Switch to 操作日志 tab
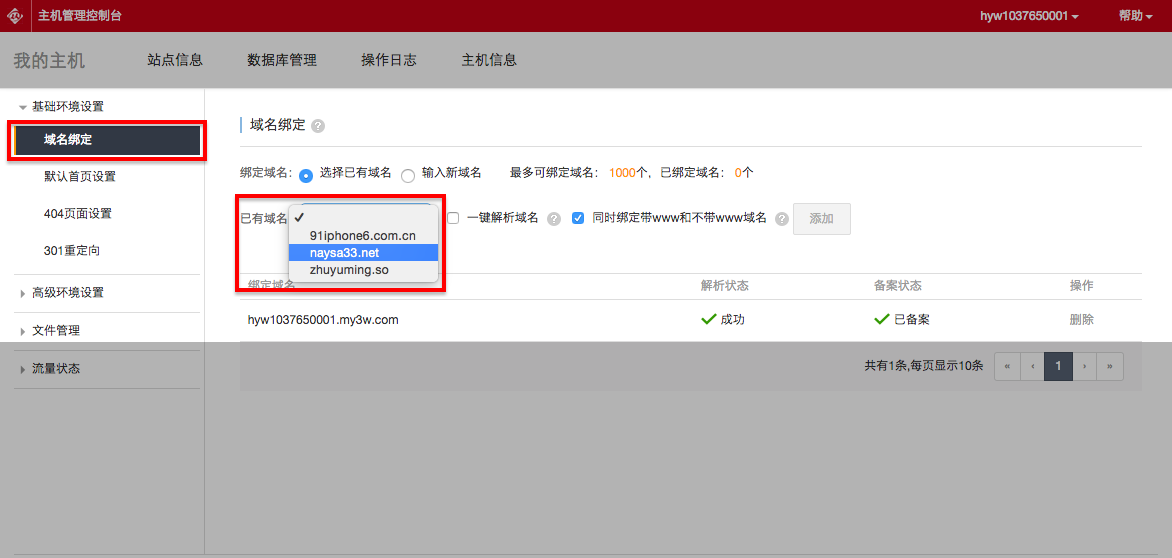Screen dimensions: 1172x558 tap(389, 60)
